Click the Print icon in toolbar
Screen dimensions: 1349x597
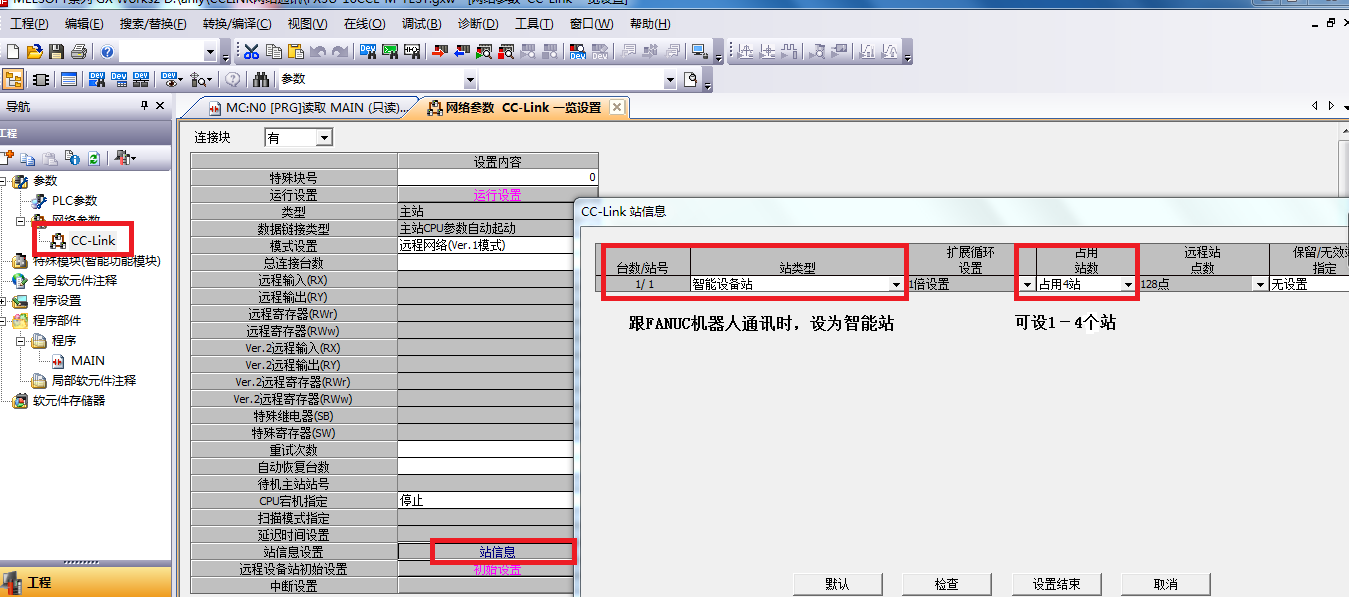78,52
